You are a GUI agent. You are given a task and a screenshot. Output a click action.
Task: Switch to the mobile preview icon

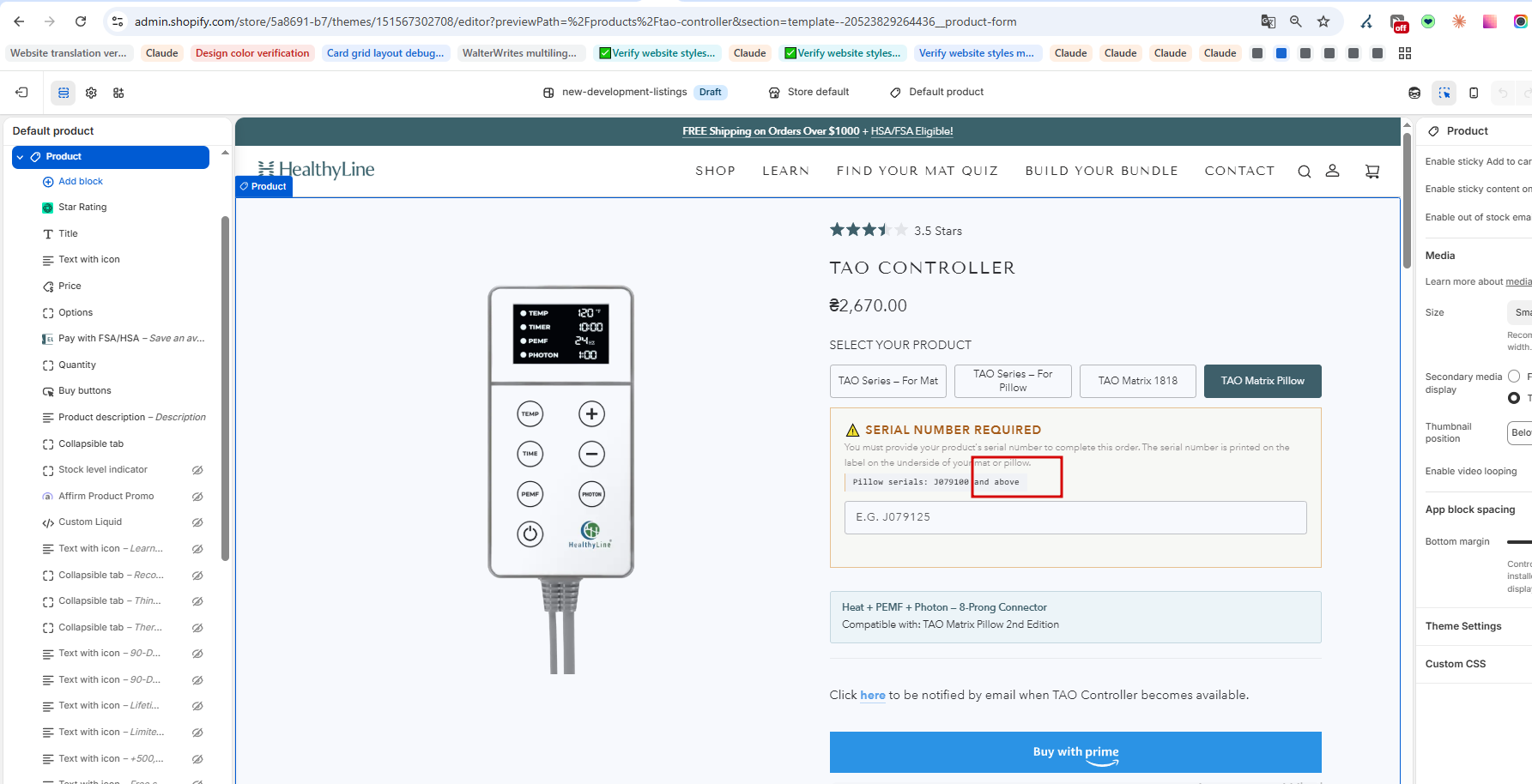pos(1474,93)
